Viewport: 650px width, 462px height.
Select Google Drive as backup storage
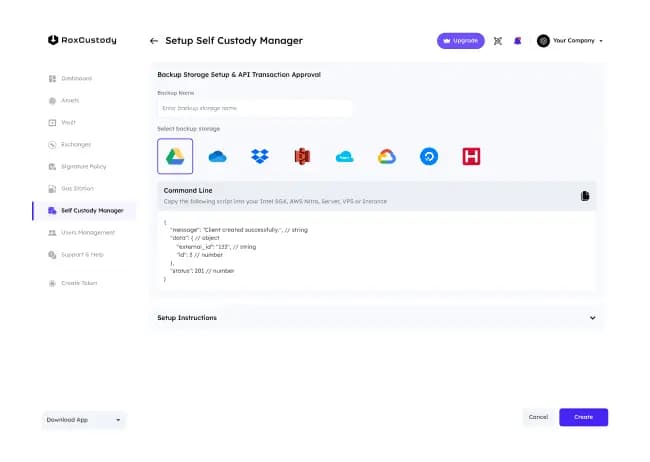coord(175,156)
